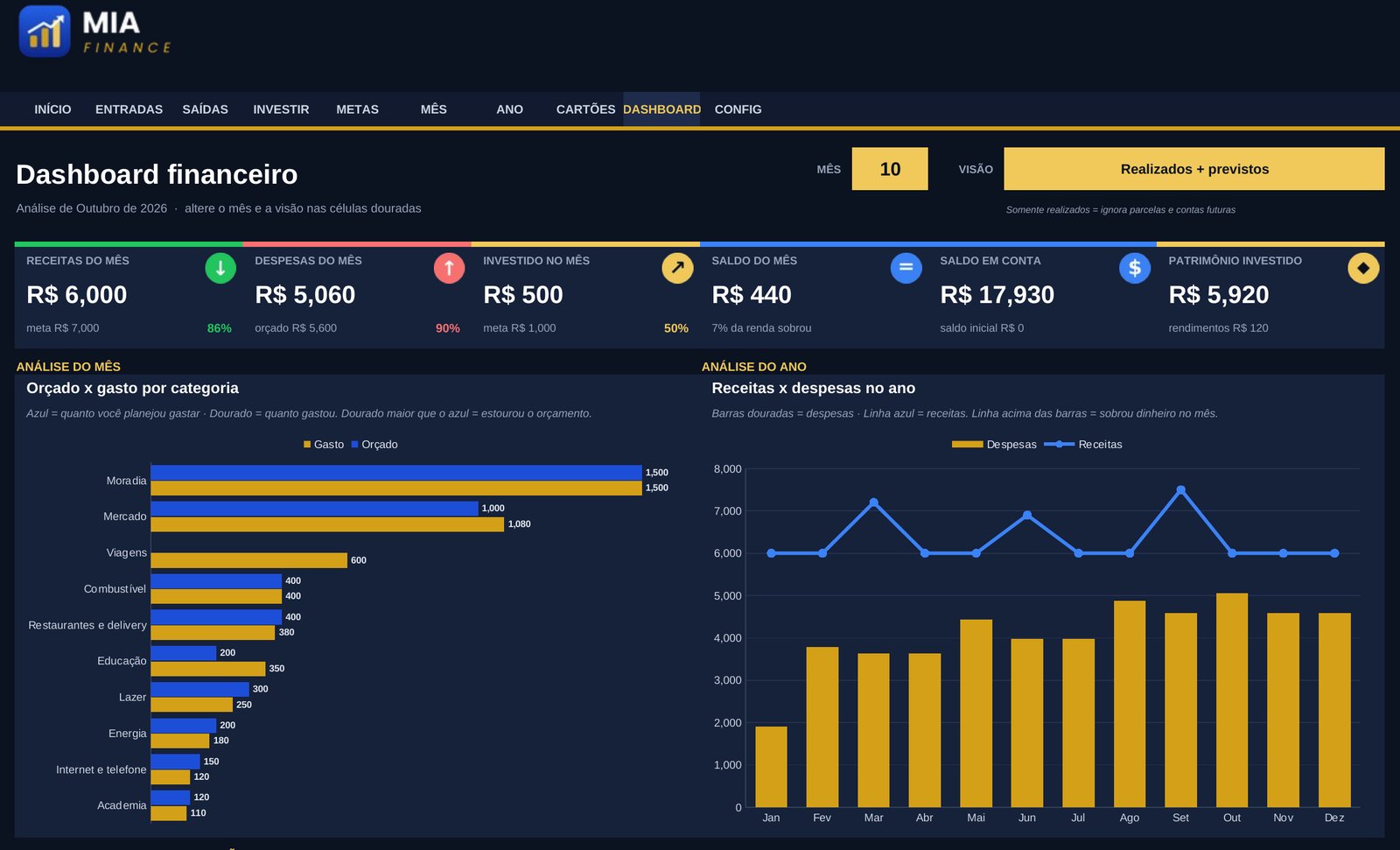Open the Realizados + previstos view selector
This screenshot has width=1400, height=850.
click(1194, 169)
